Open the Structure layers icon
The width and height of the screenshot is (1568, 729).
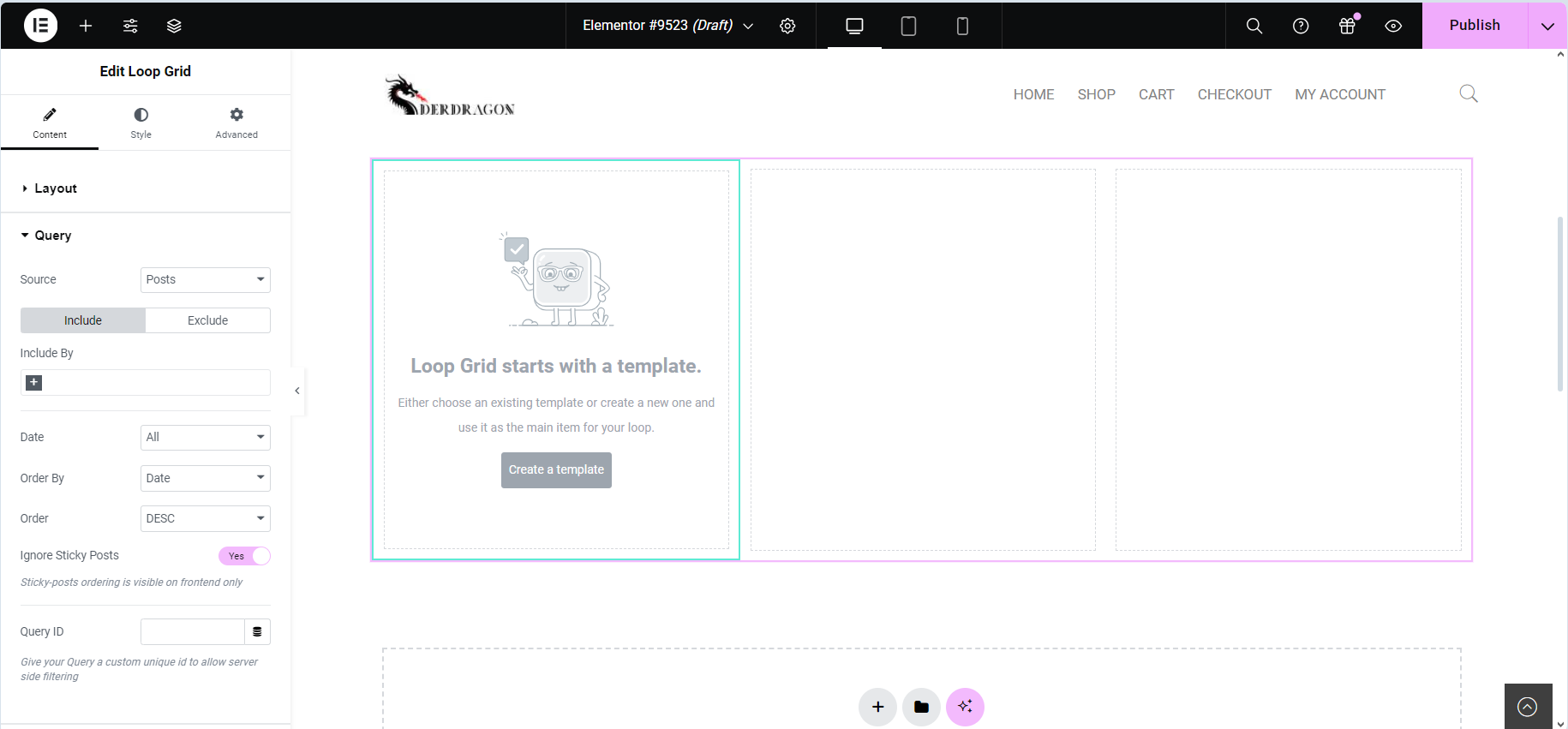pyautogui.click(x=174, y=26)
